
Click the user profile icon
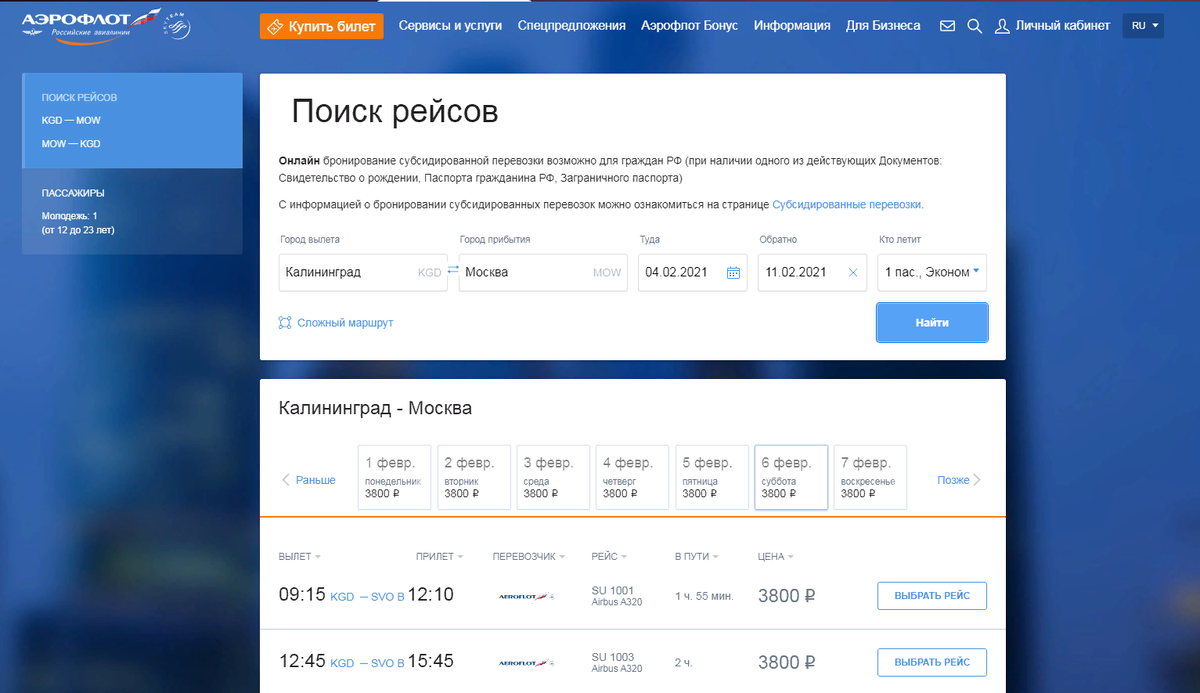click(x=1002, y=26)
